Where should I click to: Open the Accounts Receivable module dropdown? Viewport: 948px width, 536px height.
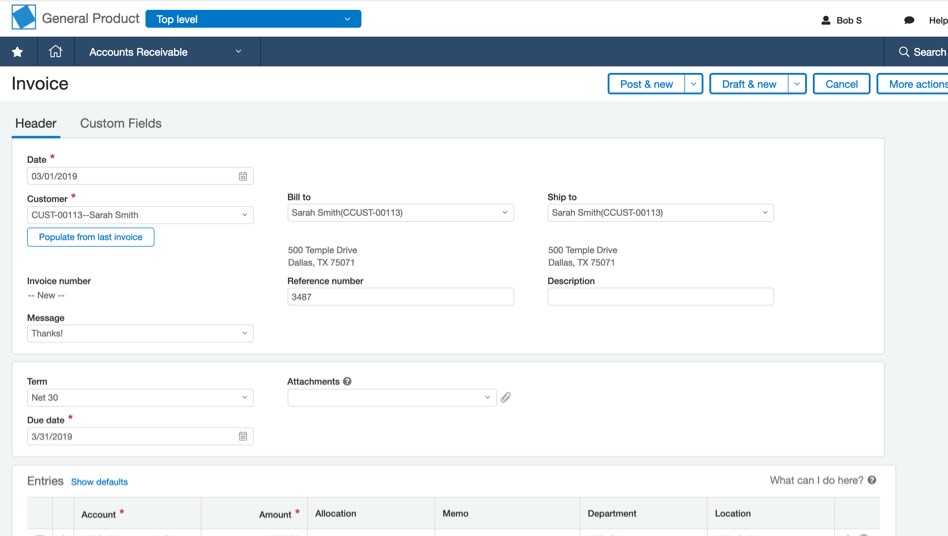pos(167,52)
